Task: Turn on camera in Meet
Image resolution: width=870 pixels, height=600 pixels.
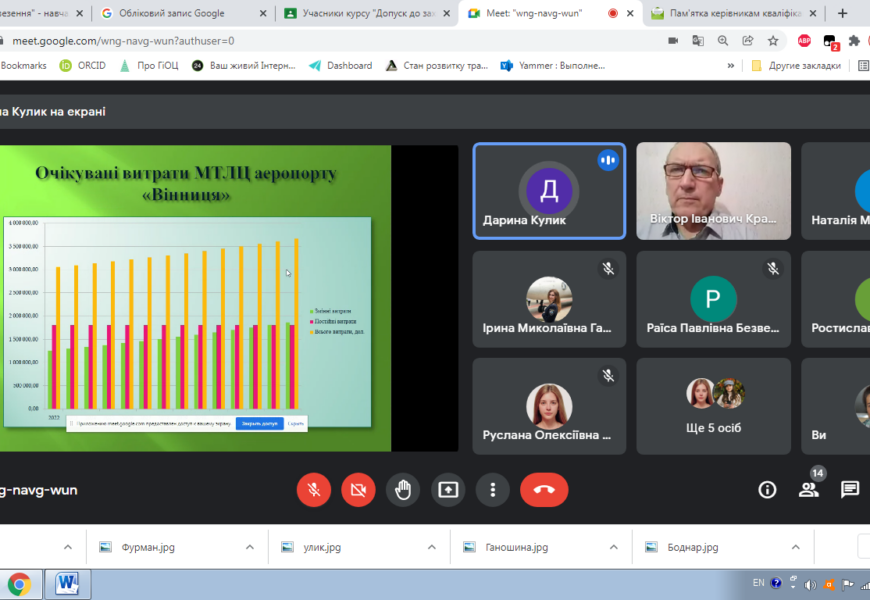Action: coord(358,489)
